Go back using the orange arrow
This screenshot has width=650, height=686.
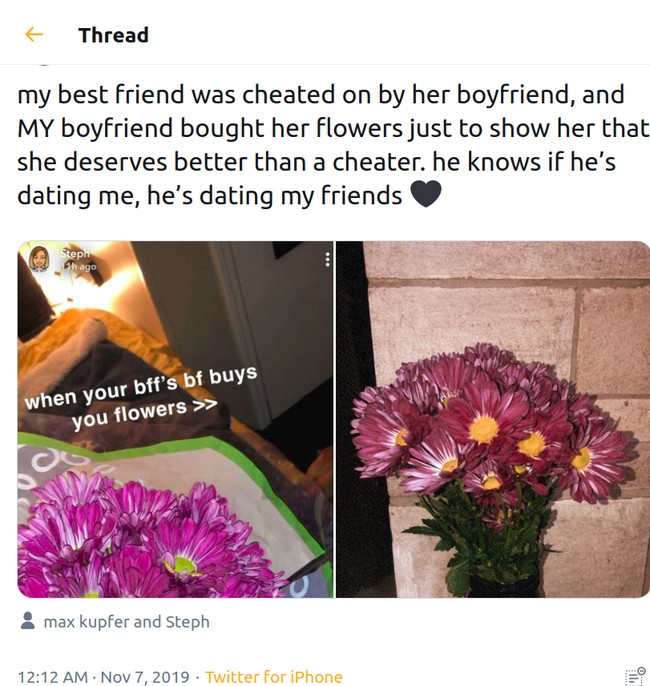coord(34,35)
